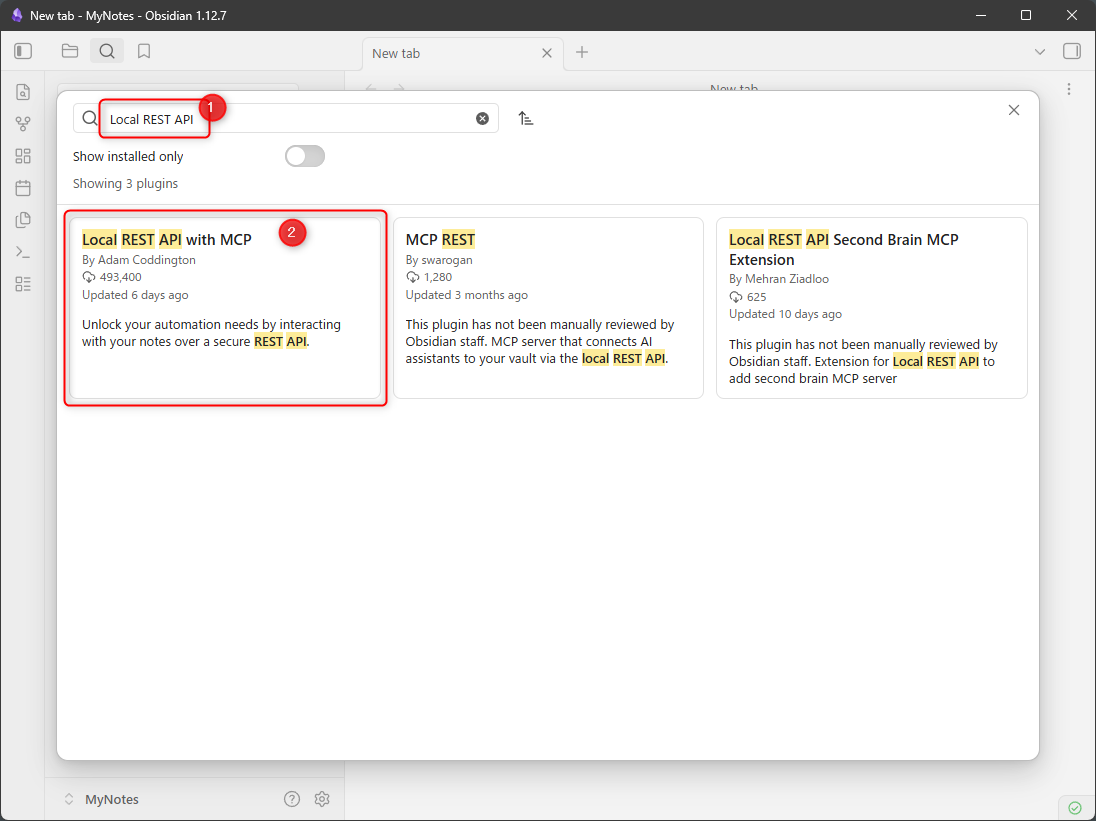Viewport: 1096px width, 821px height.
Task: Open the bottom ribbon list icon
Action: point(23,284)
